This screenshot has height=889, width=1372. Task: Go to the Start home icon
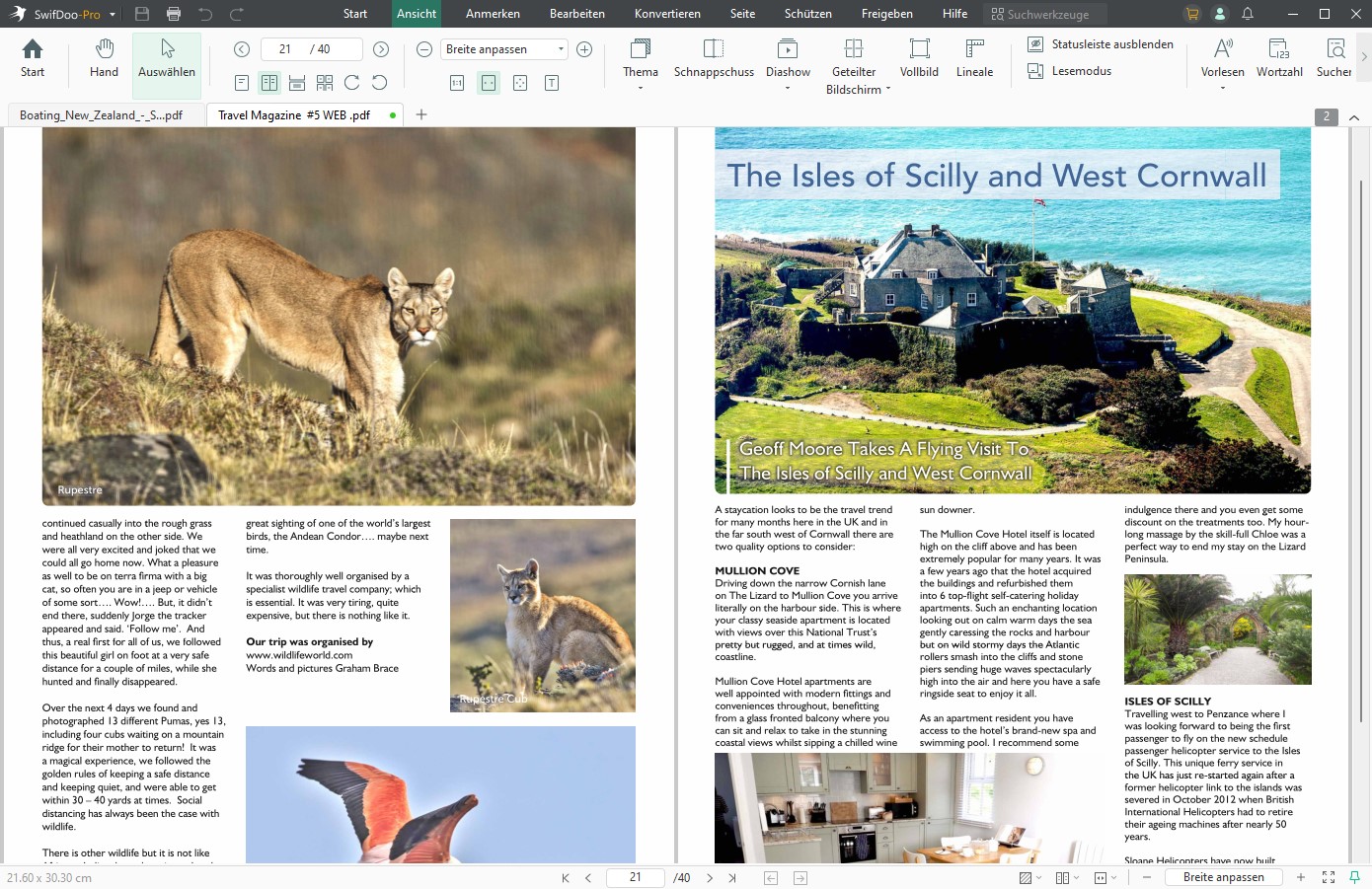(x=33, y=58)
